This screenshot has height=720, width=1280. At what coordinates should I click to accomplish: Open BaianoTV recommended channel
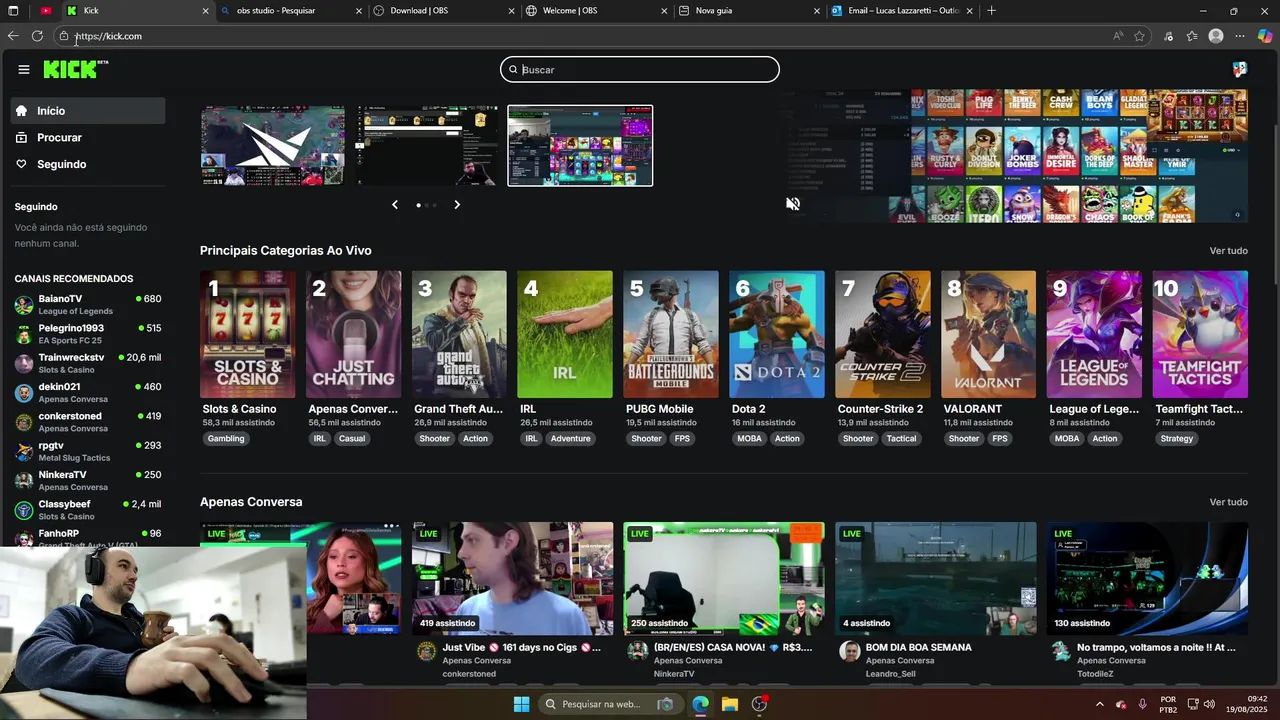88,305
